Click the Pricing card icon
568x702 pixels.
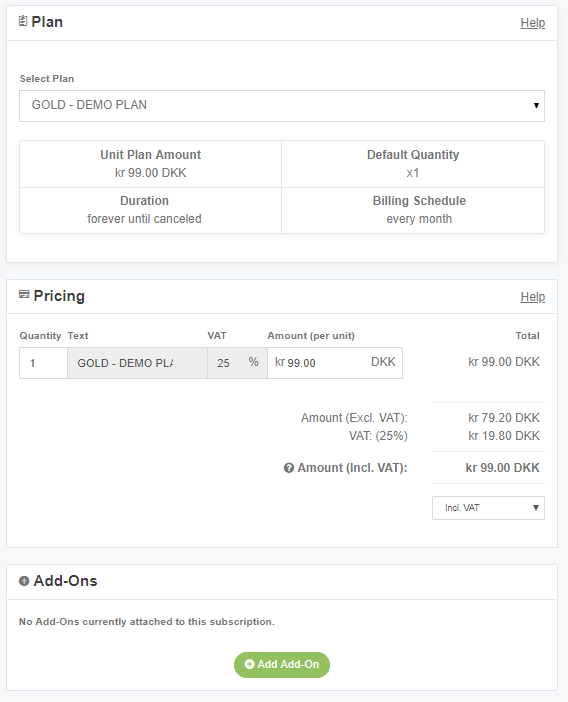[x=24, y=294]
